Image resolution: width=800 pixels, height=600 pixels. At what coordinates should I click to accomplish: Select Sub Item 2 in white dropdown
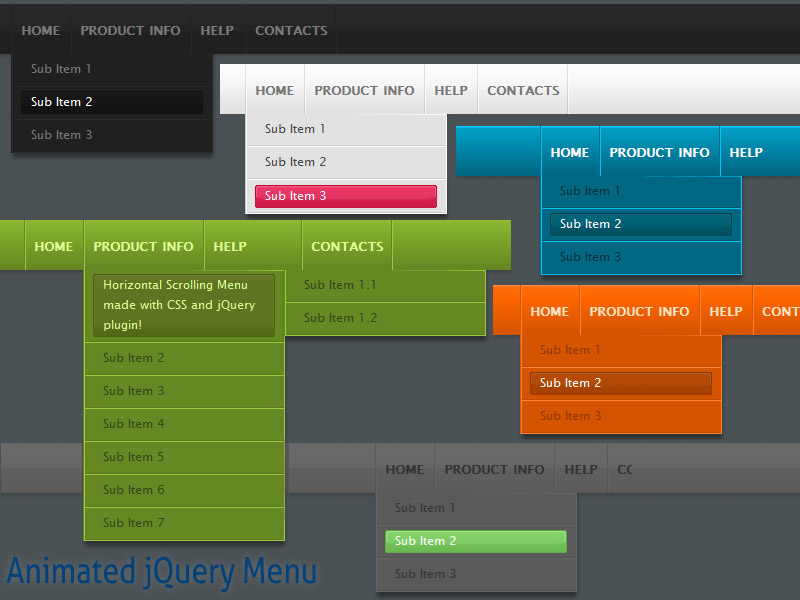pos(346,162)
